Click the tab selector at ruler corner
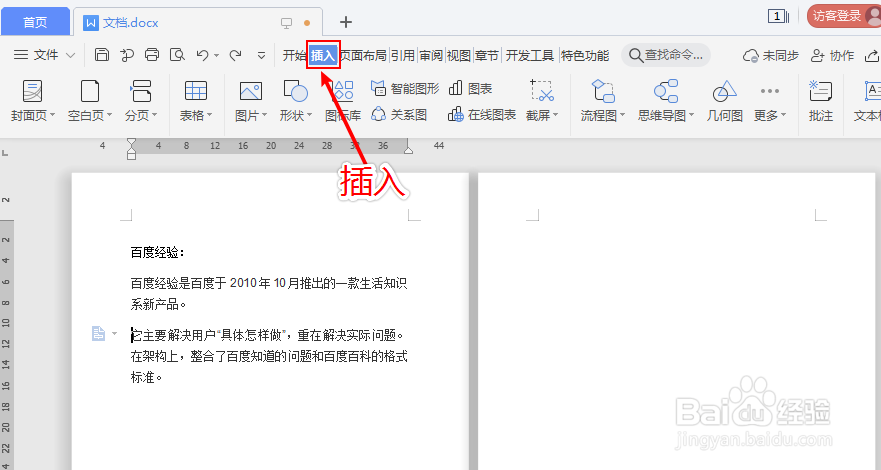The height and width of the screenshot is (470, 881). [5, 152]
